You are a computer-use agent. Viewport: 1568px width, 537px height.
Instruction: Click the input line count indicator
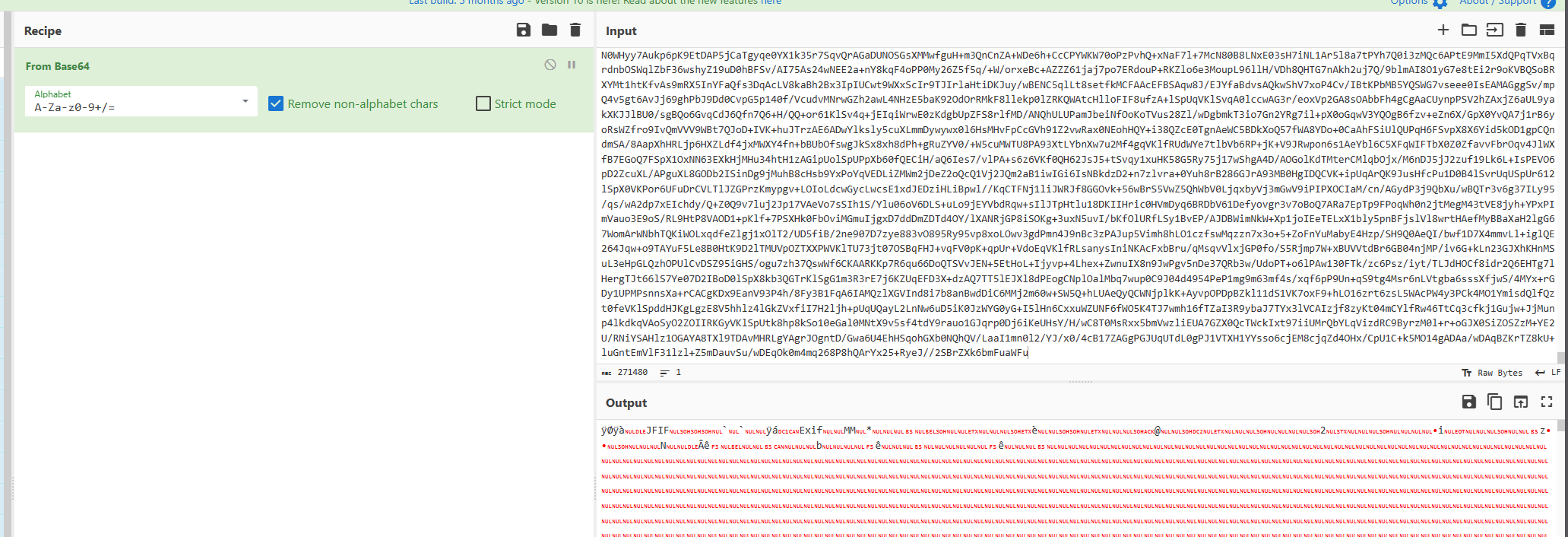(x=670, y=373)
